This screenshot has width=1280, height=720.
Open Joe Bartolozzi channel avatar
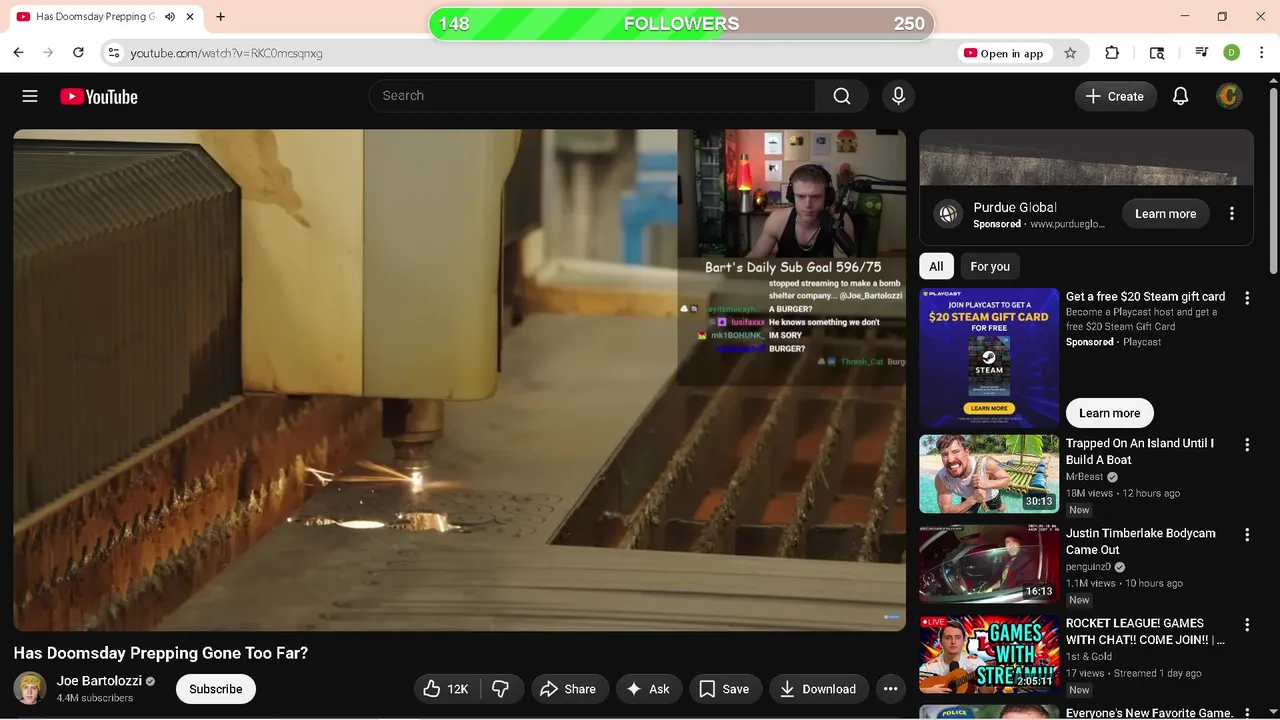coord(29,689)
